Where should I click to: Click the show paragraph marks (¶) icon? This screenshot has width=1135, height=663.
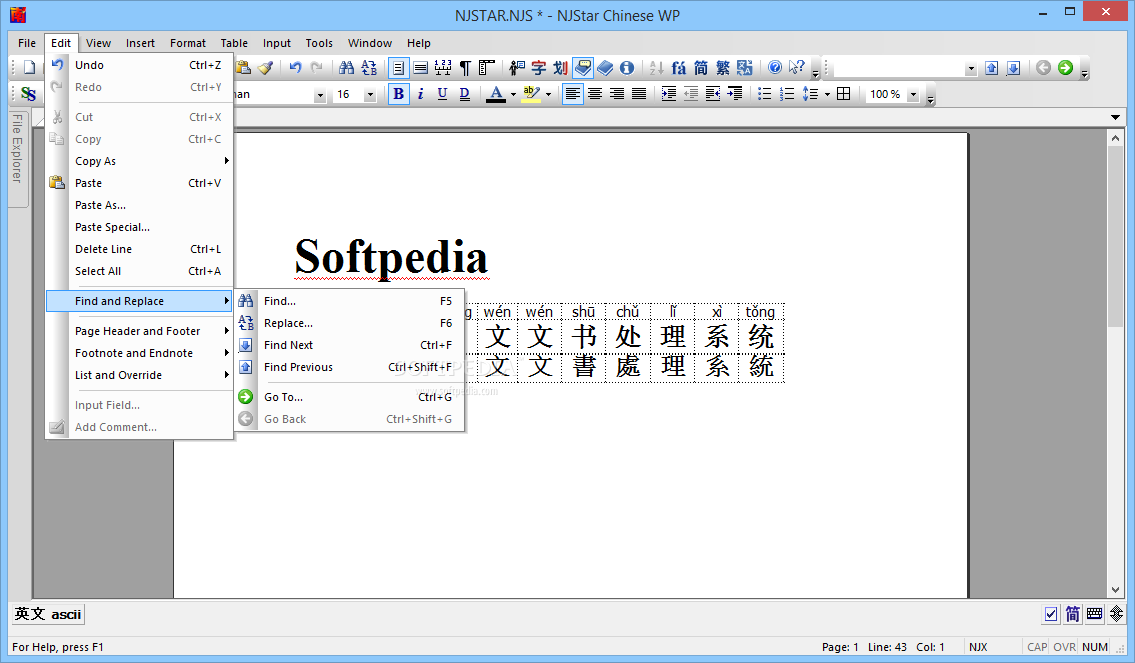[x=465, y=68]
